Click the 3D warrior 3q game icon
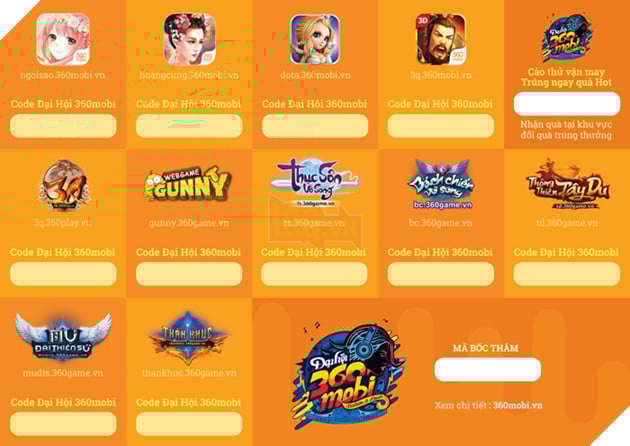 pyautogui.click(x=441, y=39)
